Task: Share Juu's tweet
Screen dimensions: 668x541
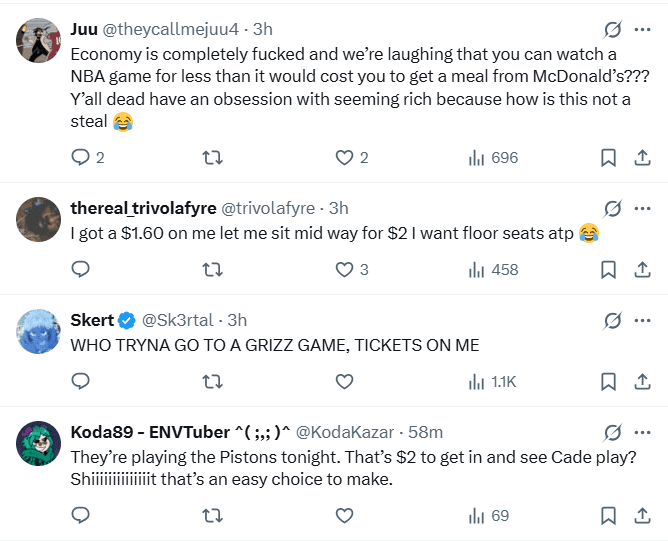Action: tap(641, 158)
